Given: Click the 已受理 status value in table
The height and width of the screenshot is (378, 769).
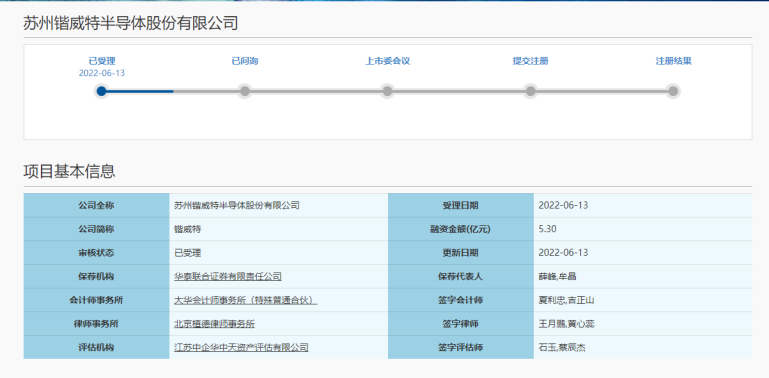Looking at the screenshot, I should [187, 253].
